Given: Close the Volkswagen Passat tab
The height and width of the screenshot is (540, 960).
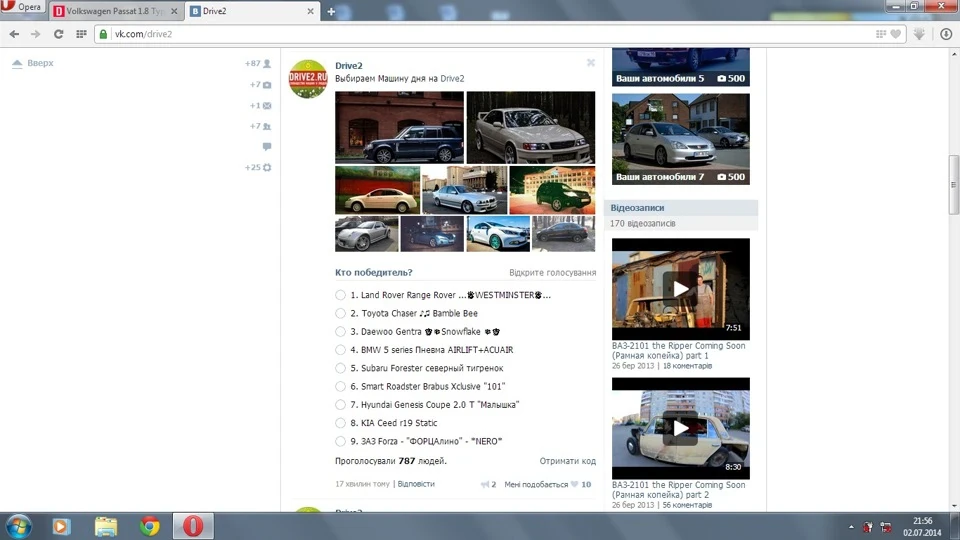Looking at the screenshot, I should pyautogui.click(x=174, y=12).
